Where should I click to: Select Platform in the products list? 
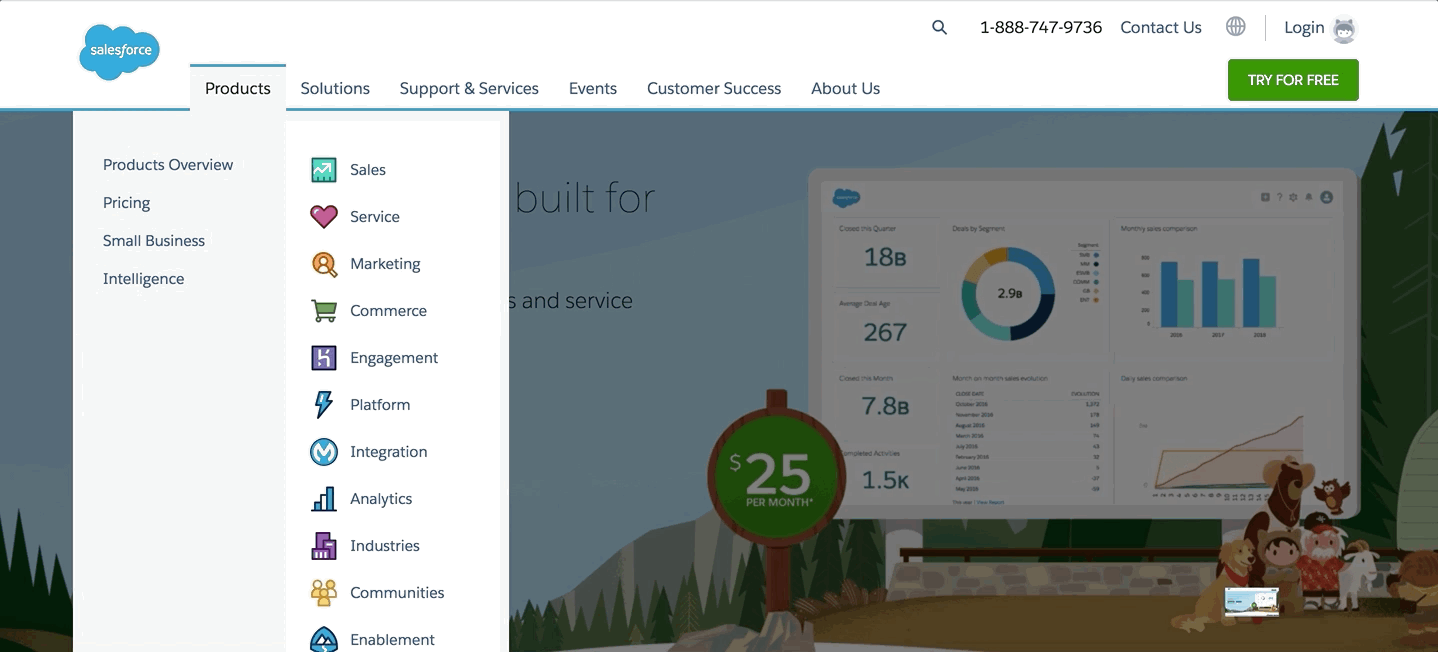pyautogui.click(x=380, y=405)
